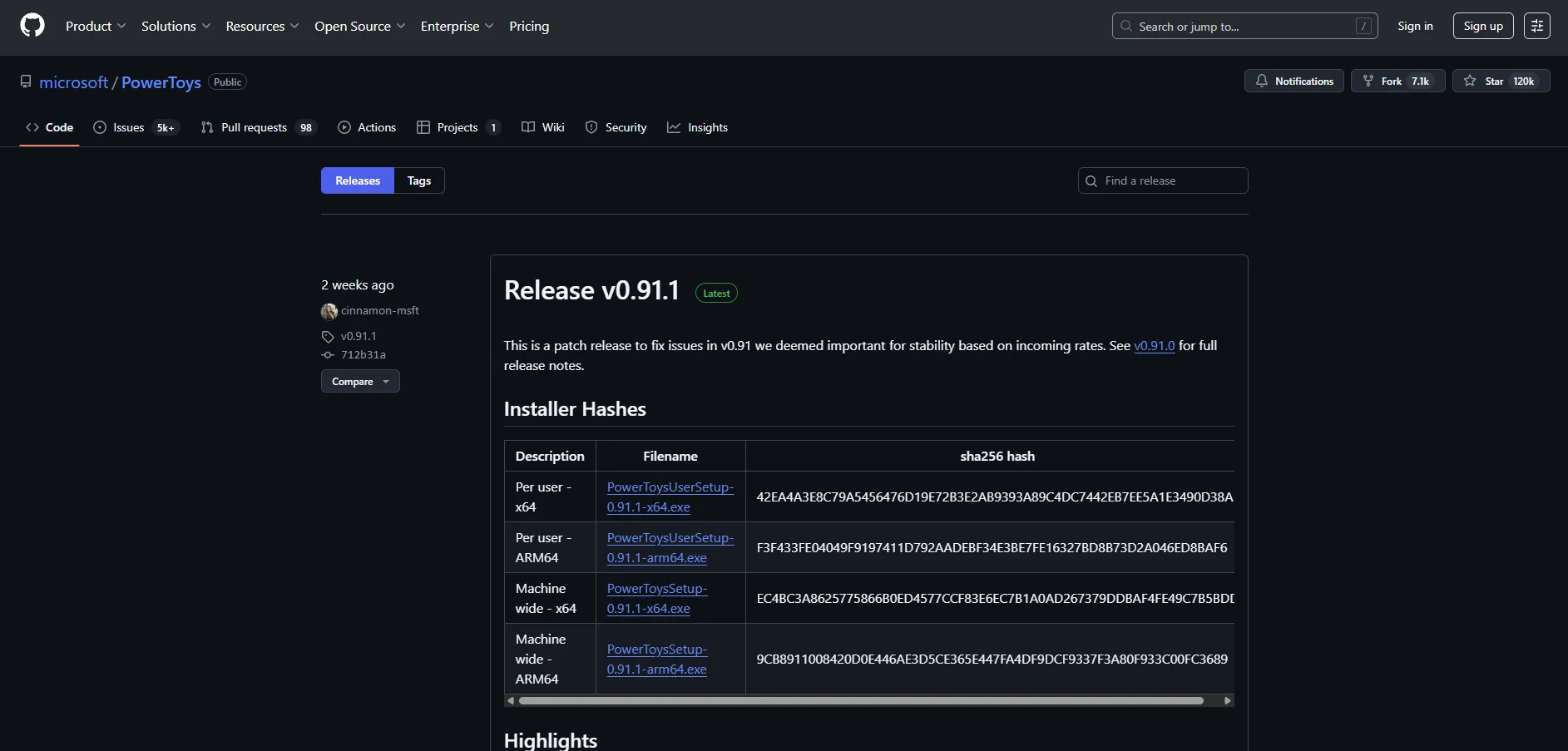This screenshot has width=1568, height=751.
Task: Open the star count 120k
Action: (x=1523, y=81)
